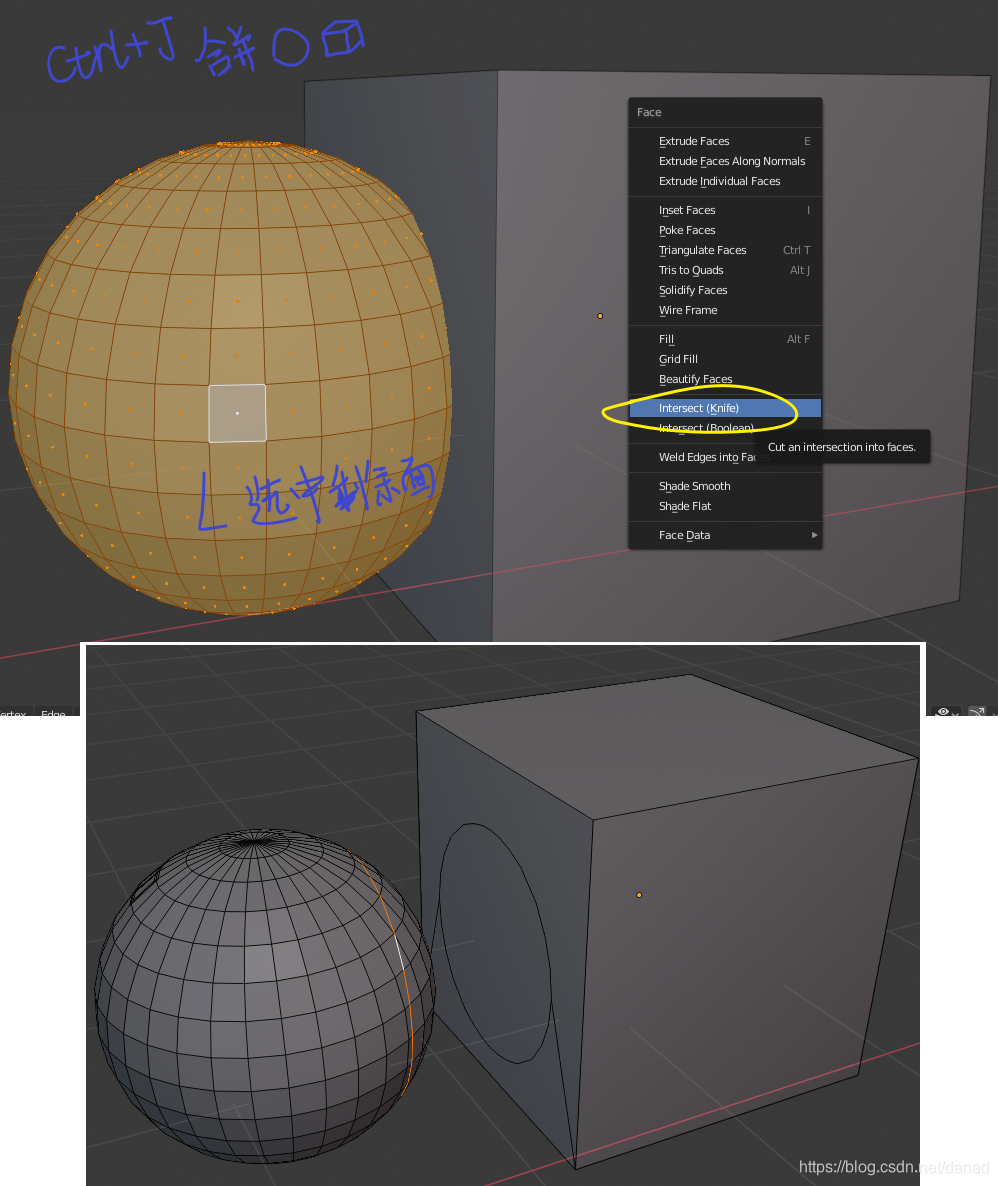Apply Wire Frame from Face menu
Screen dimensions: 998x1186
click(x=725, y=310)
